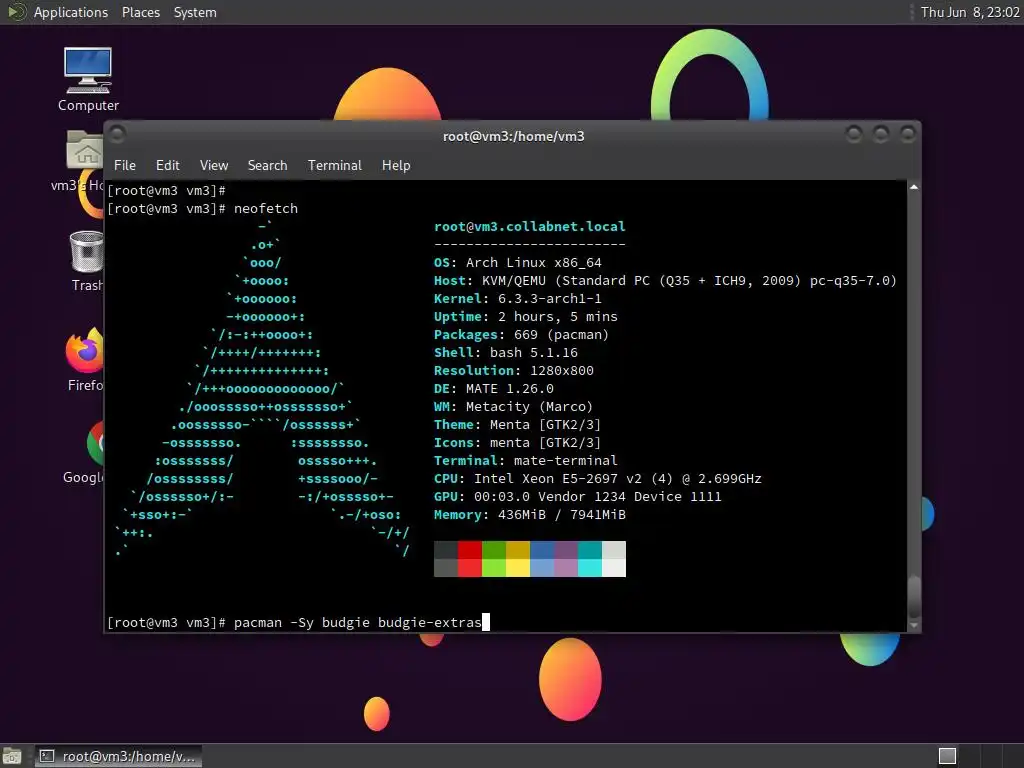Maximize the terminal window
This screenshot has height=768, width=1024.
pyautogui.click(x=880, y=135)
